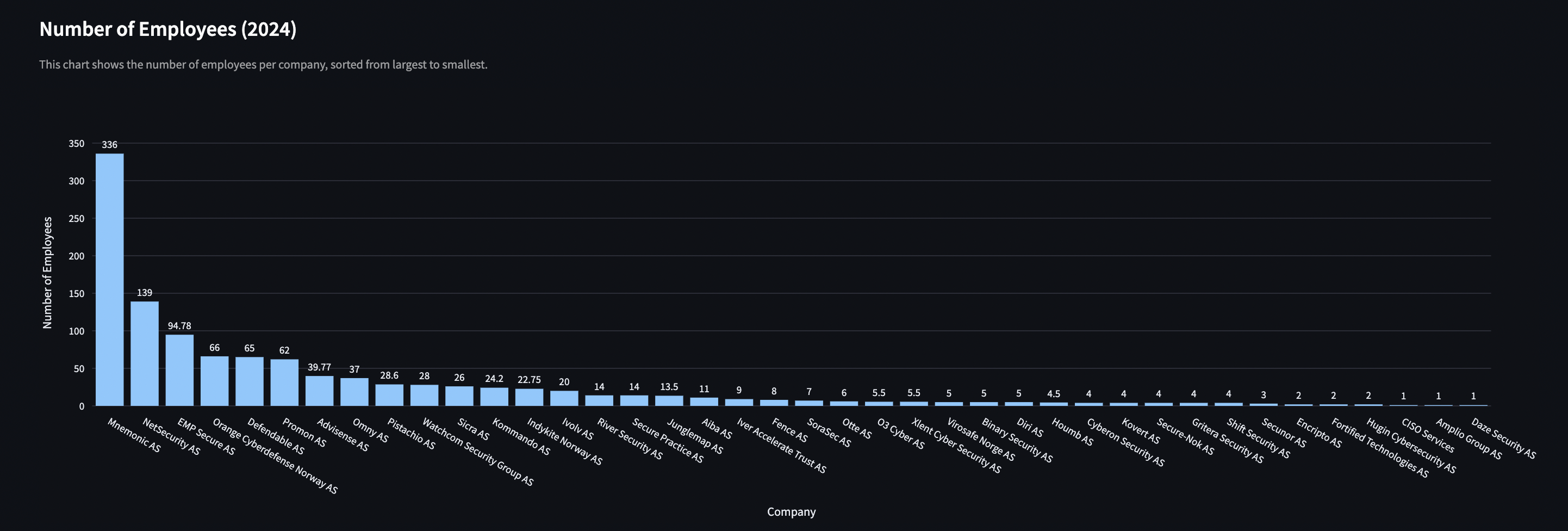Click the Sicra AS bar

click(459, 396)
